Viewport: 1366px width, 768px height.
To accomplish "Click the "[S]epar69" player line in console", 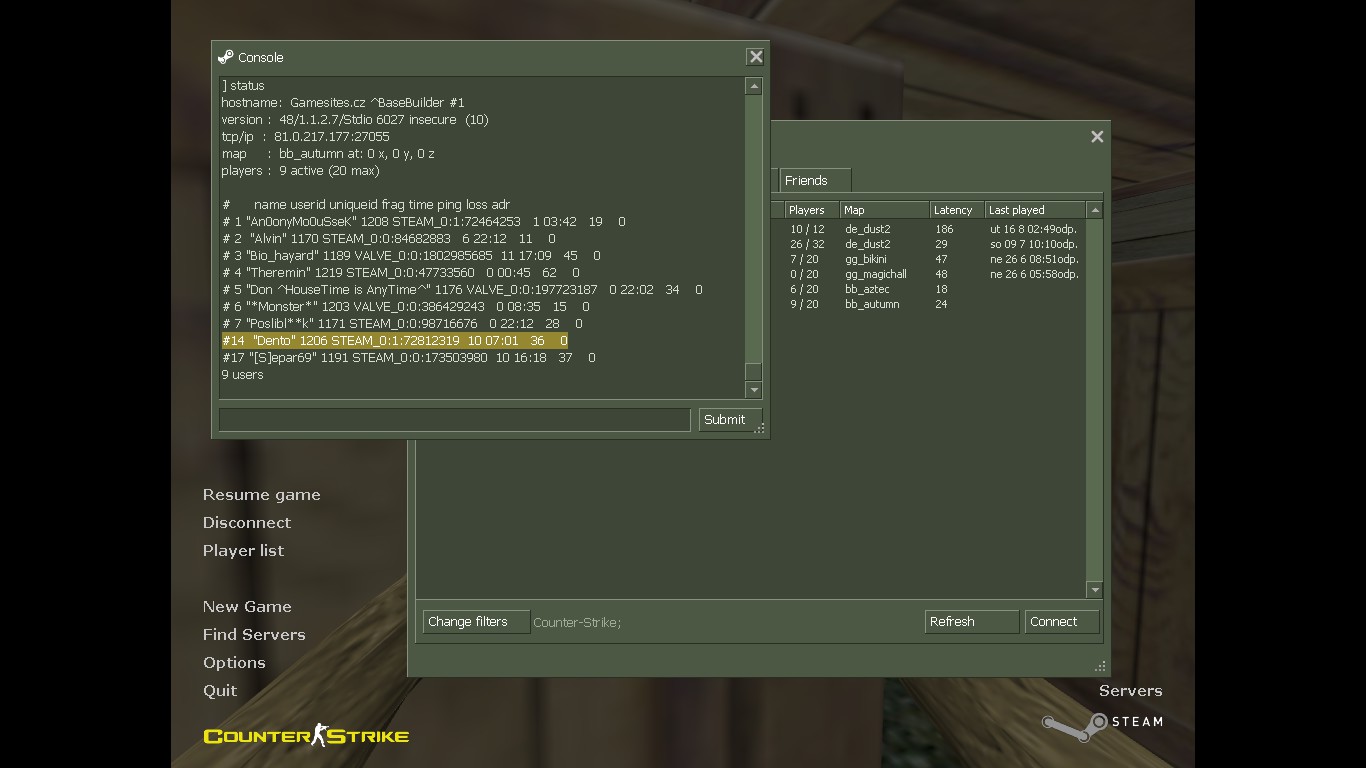I will tap(408, 358).
